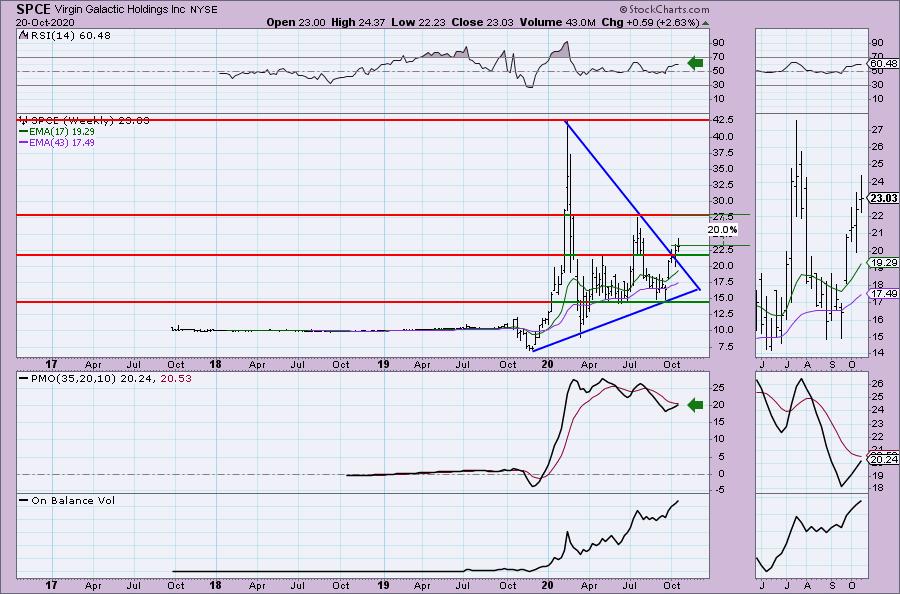This screenshot has height=594, width=900.
Task: Select the High 24.37 value
Action: (358, 22)
